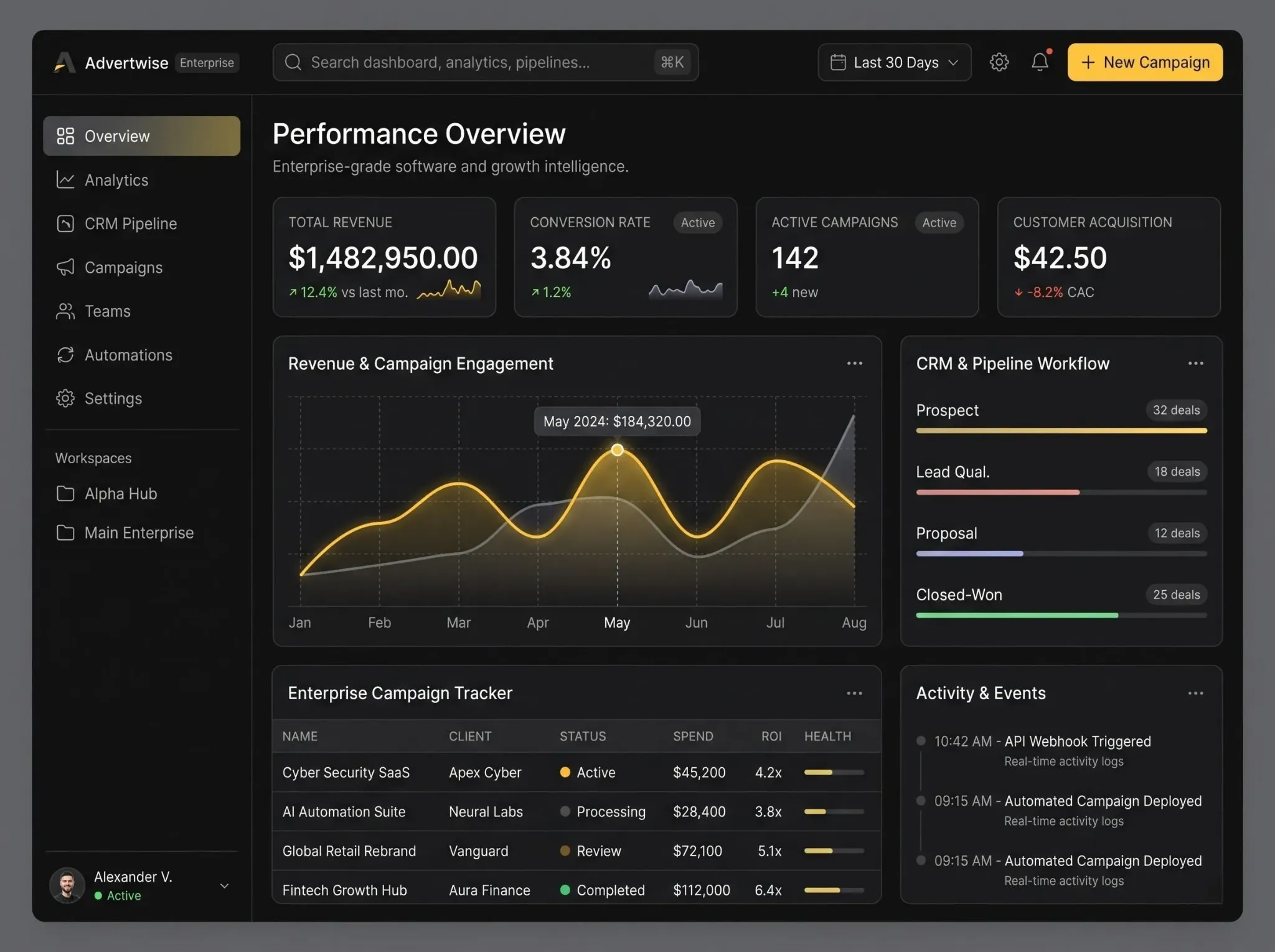Click the search magnifier icon

click(293, 62)
